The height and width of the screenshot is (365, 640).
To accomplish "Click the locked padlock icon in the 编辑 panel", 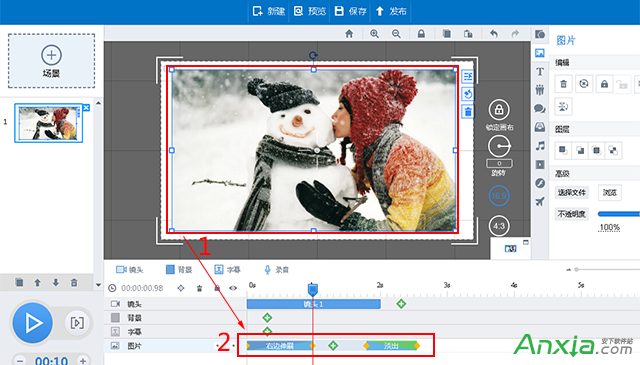I will 604,84.
